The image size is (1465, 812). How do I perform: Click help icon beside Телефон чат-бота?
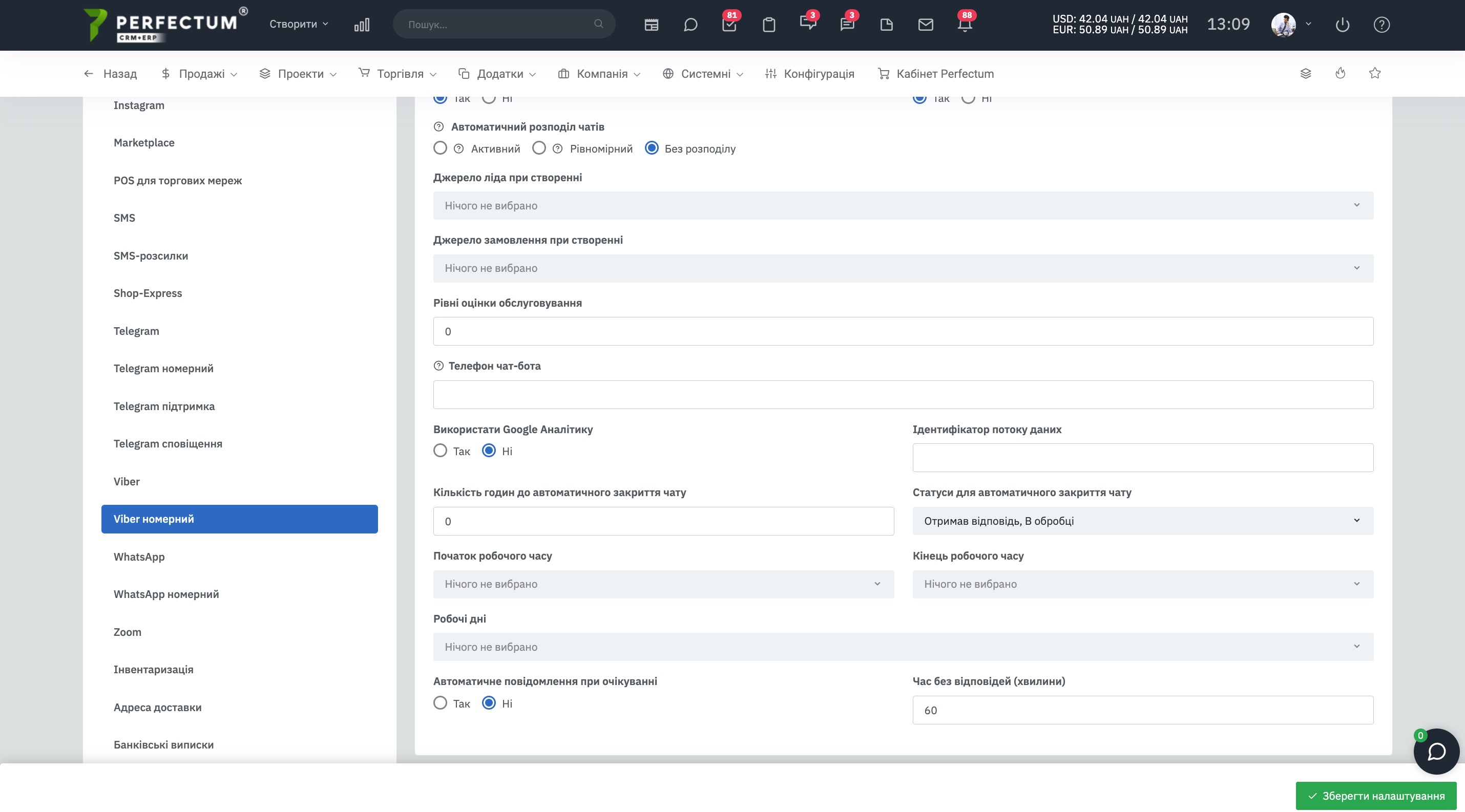(438, 366)
